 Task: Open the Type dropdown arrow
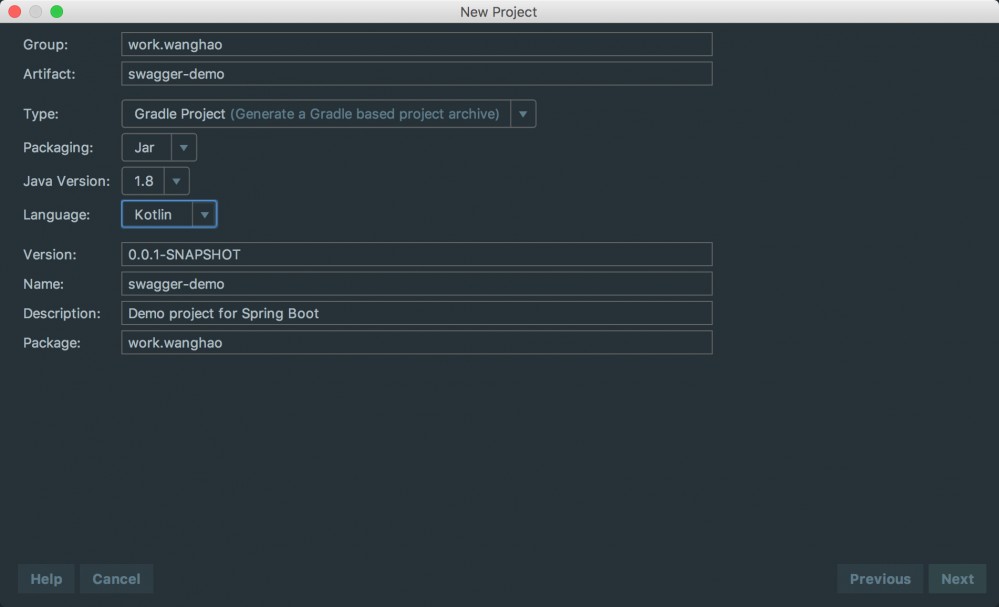point(522,113)
